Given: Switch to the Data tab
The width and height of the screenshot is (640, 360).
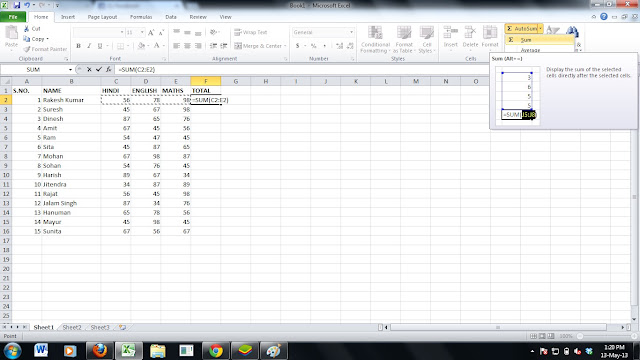Looking at the screenshot, I should click(171, 17).
